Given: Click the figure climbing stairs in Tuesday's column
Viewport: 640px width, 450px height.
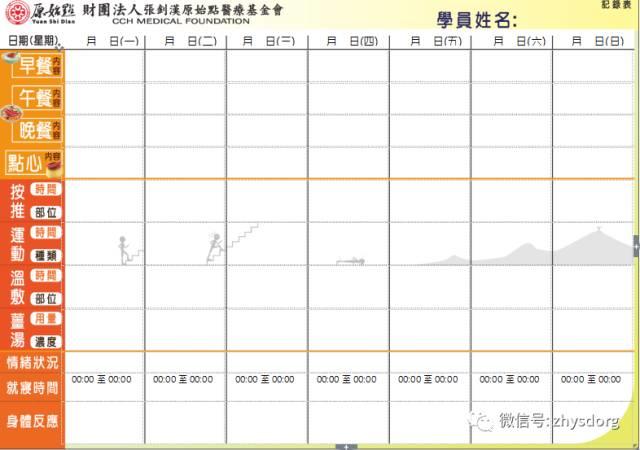Looking at the screenshot, I should pyautogui.click(x=214, y=247).
